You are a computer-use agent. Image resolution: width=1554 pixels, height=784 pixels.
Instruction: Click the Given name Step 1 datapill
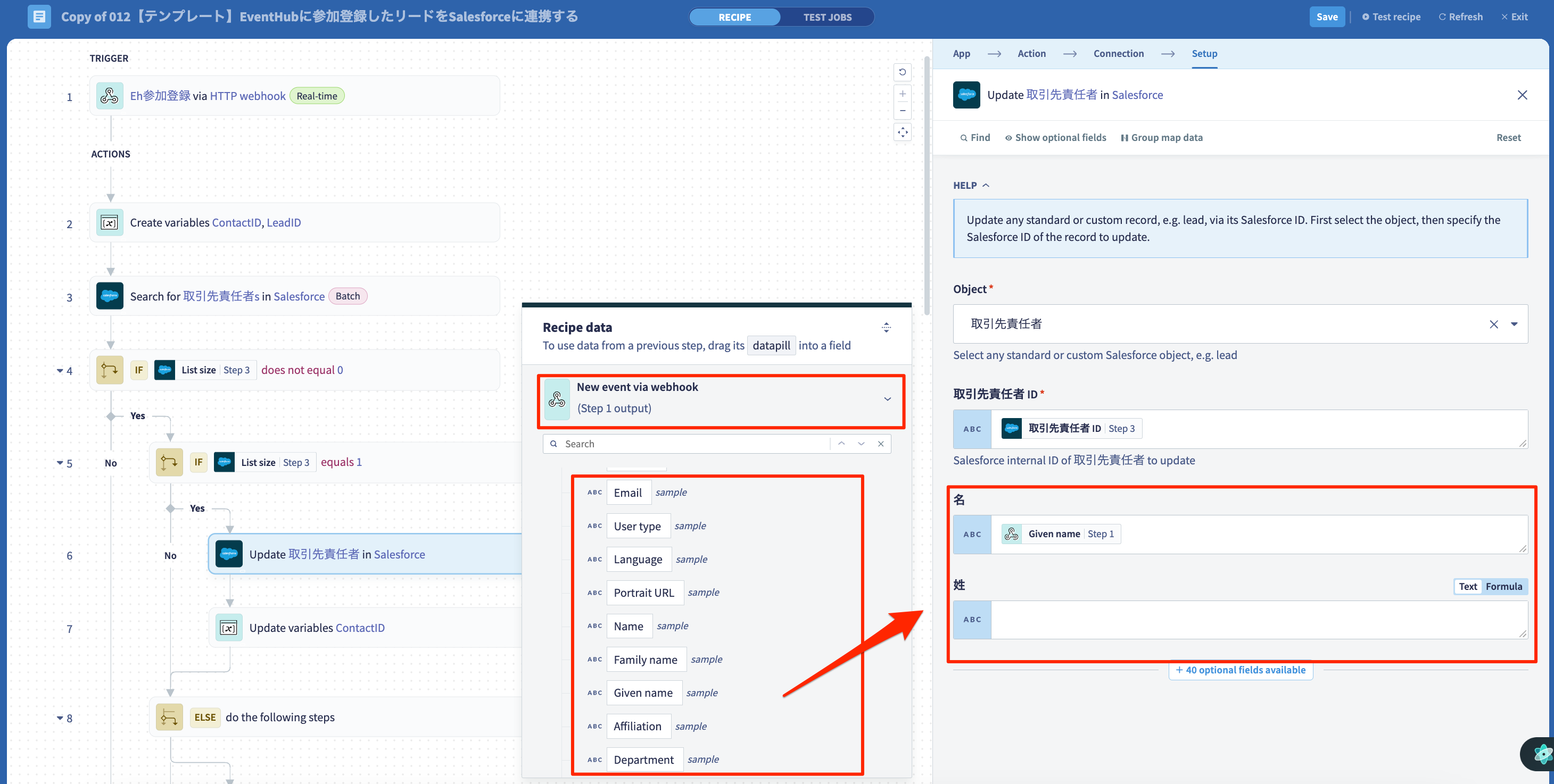pos(1061,533)
